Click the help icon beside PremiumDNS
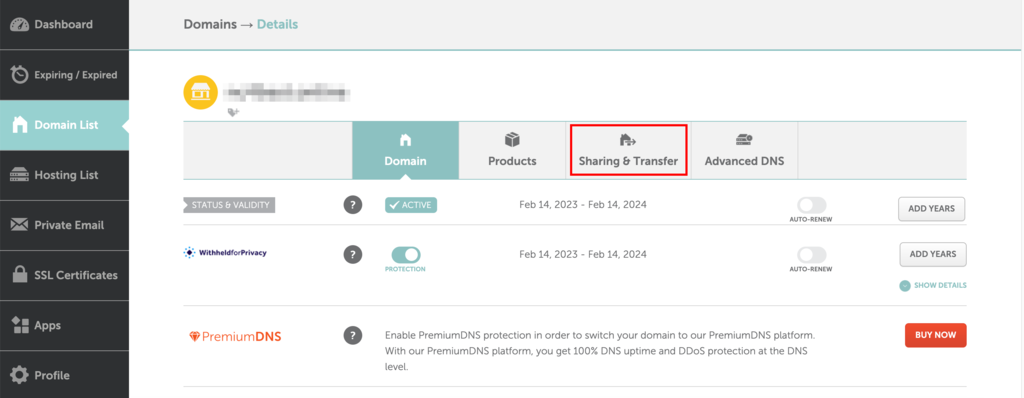 (353, 335)
